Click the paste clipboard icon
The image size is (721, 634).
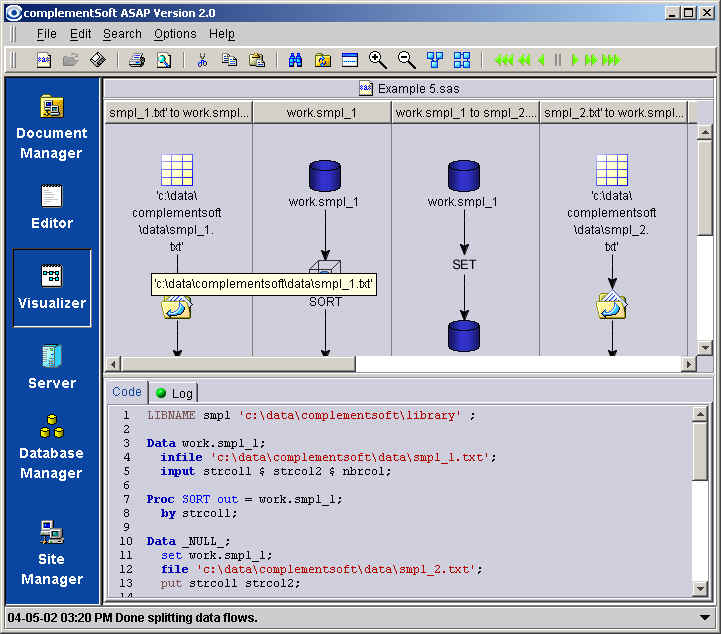257,60
